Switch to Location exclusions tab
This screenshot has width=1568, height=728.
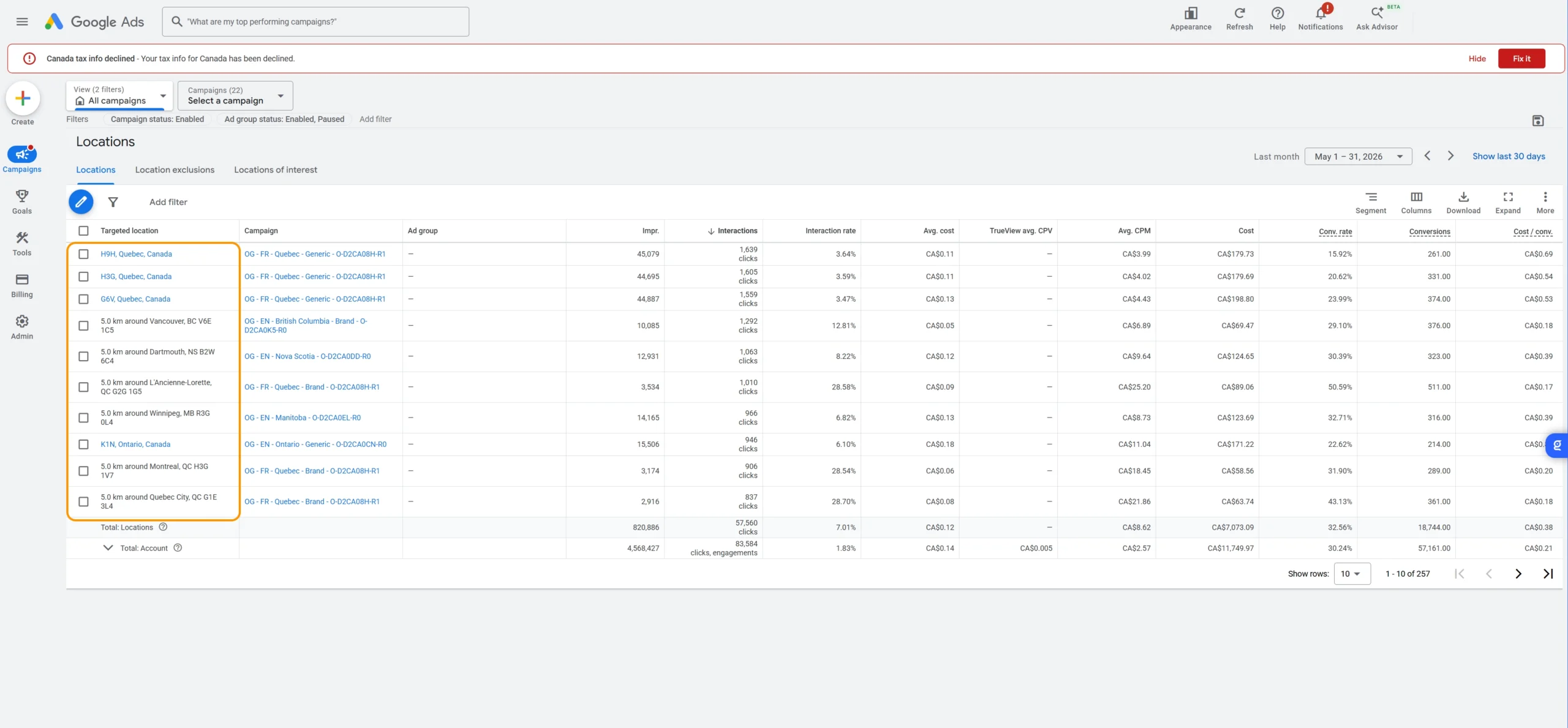175,170
